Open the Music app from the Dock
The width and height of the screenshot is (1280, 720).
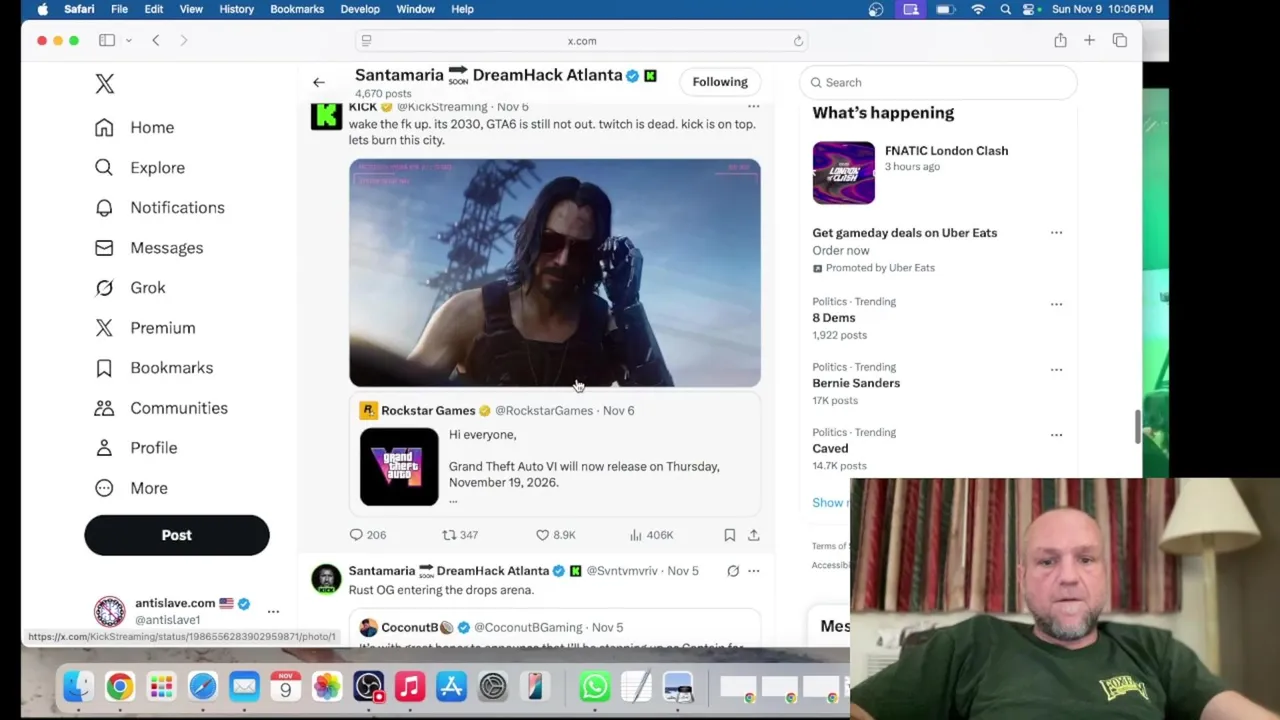point(409,686)
